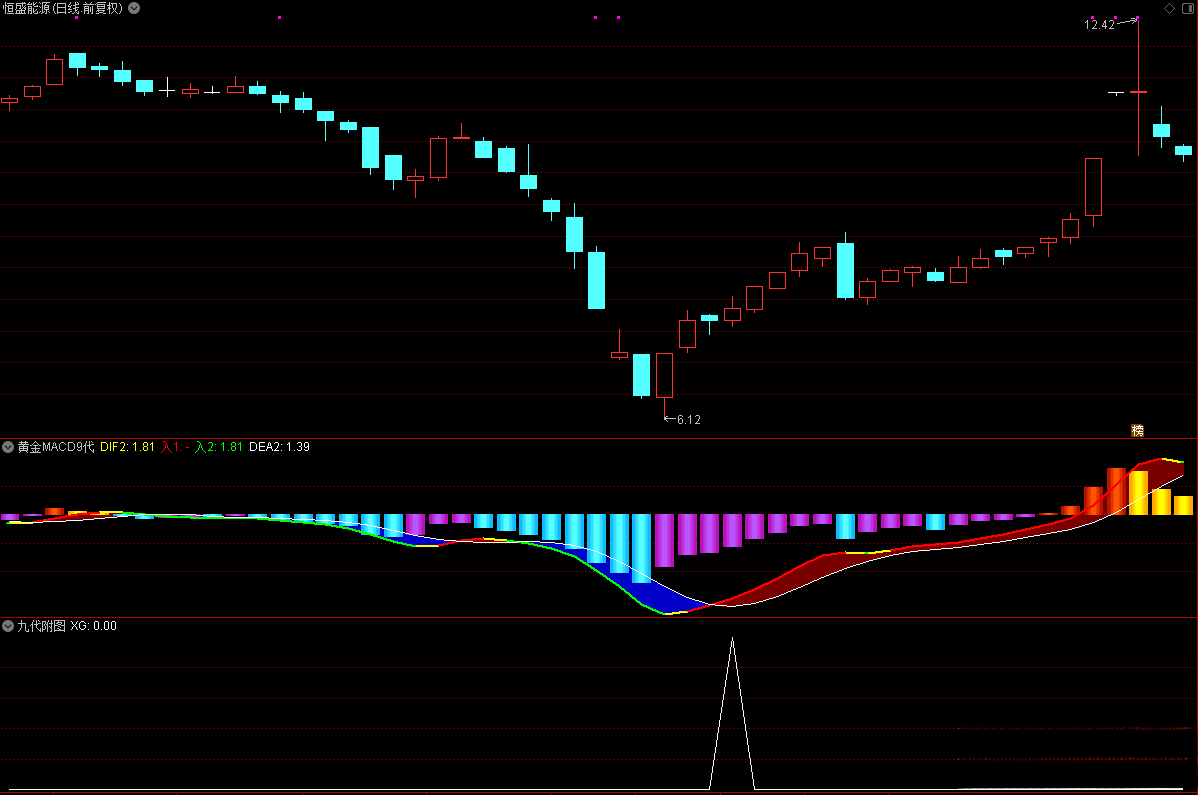
Task: Click the 九代附图 indicator name
Action: (x=41, y=626)
